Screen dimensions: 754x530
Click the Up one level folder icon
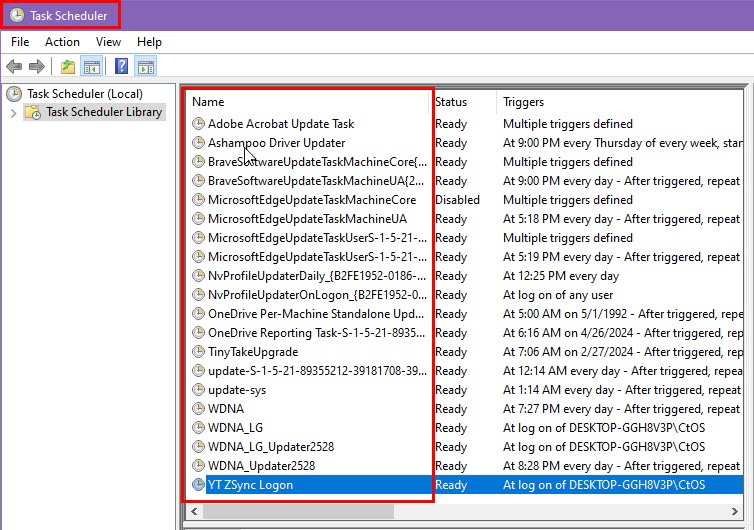[68, 66]
